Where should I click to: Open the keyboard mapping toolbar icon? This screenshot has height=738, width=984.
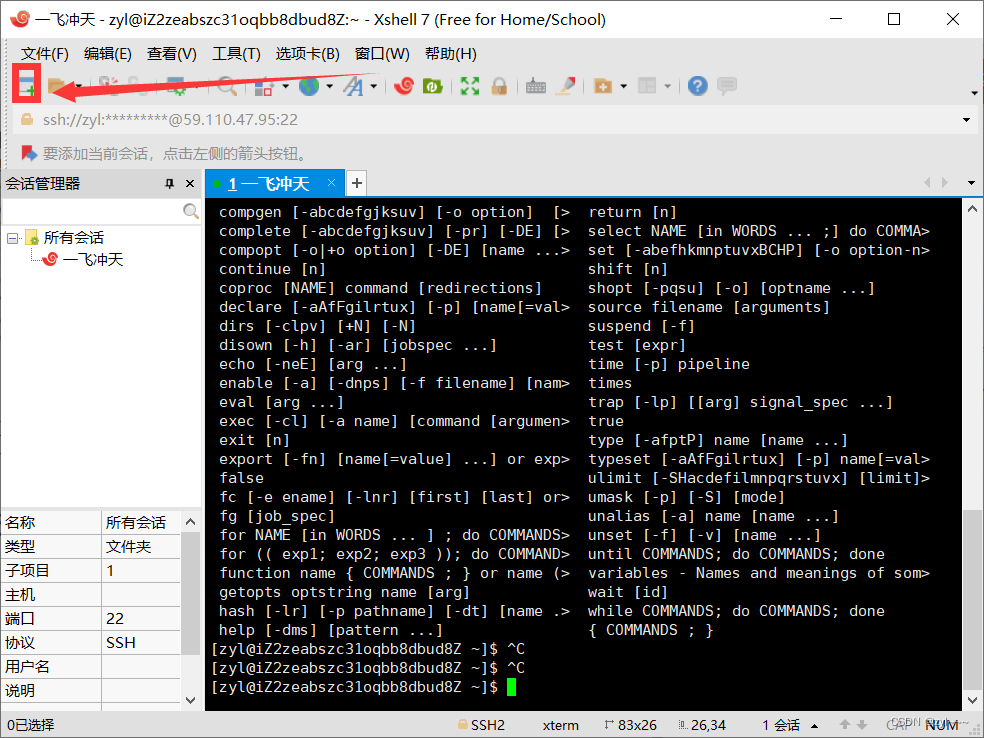coord(535,86)
